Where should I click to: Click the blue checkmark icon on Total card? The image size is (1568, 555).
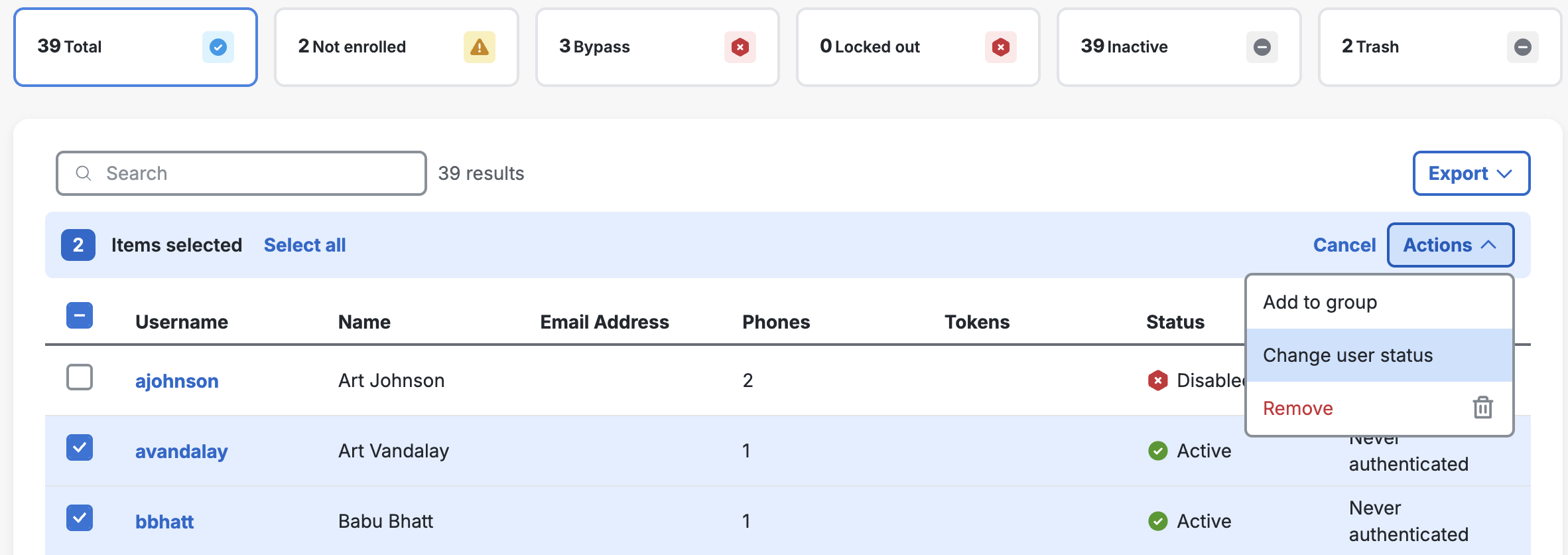pos(217,47)
